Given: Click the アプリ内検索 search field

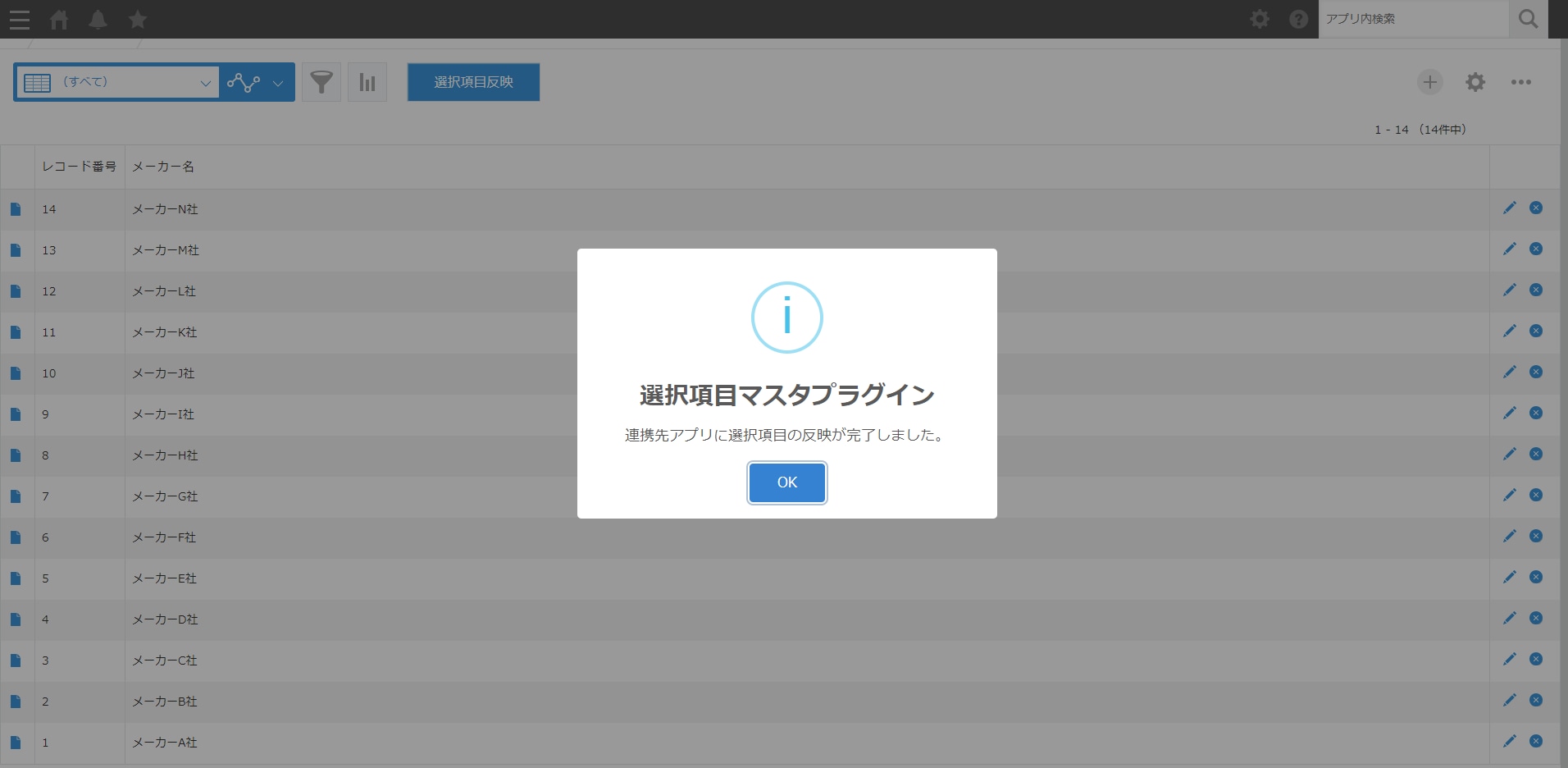Looking at the screenshot, I should (x=1411, y=18).
